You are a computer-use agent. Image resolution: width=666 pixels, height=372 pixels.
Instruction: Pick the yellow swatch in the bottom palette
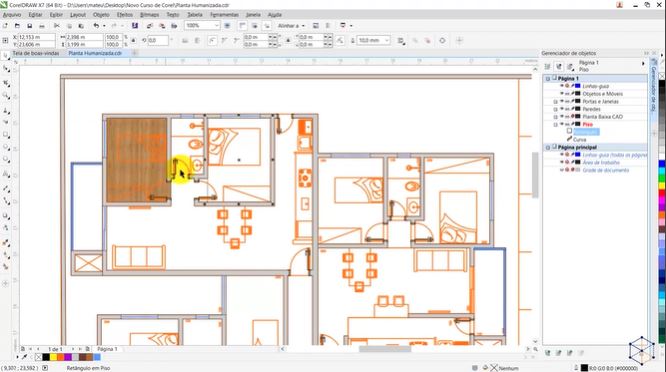[x=53, y=357]
